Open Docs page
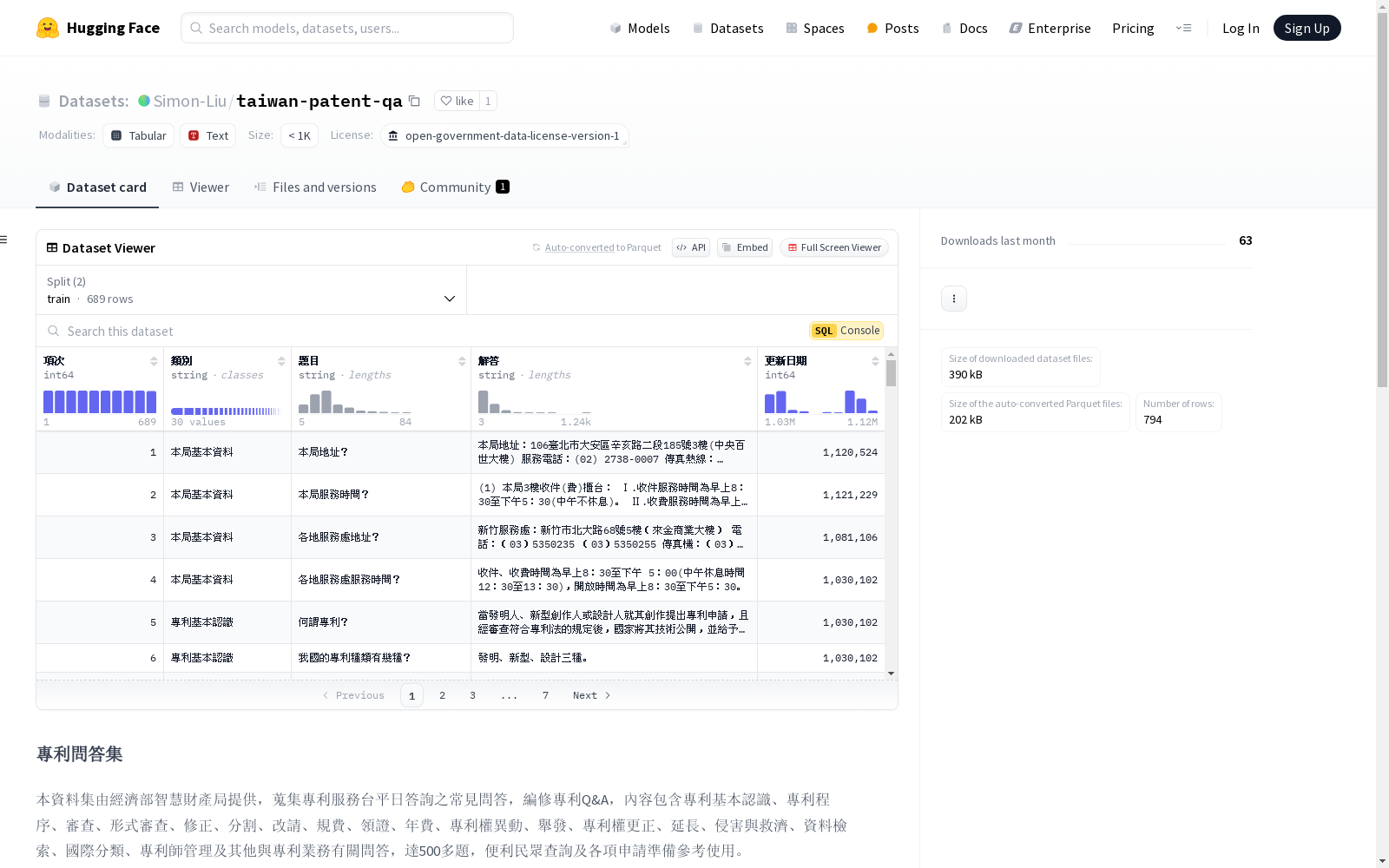 [964, 28]
